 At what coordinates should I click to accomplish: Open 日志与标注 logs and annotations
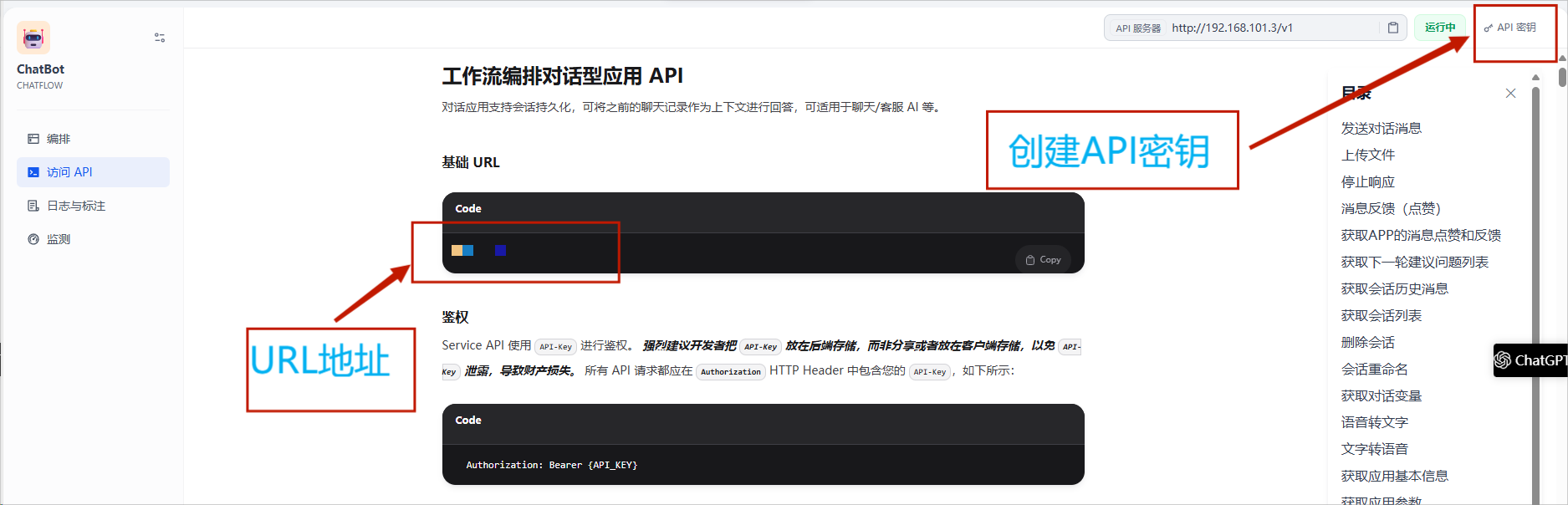click(75, 206)
